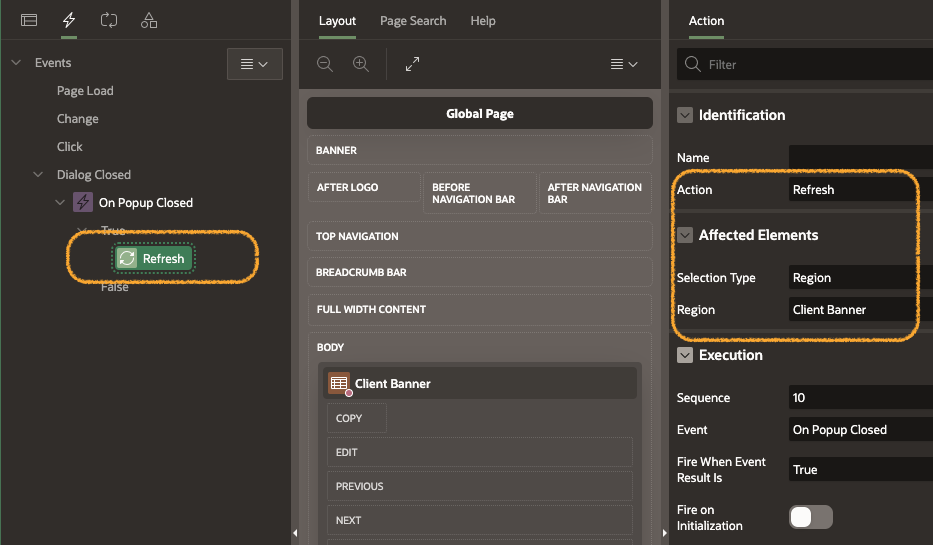Open the Processing tab icon

(109, 20)
